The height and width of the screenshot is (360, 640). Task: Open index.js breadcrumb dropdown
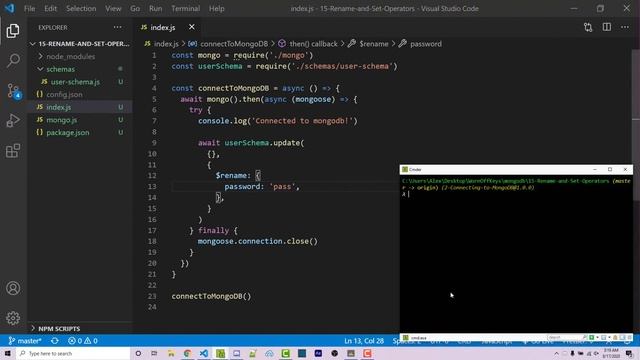[162, 44]
